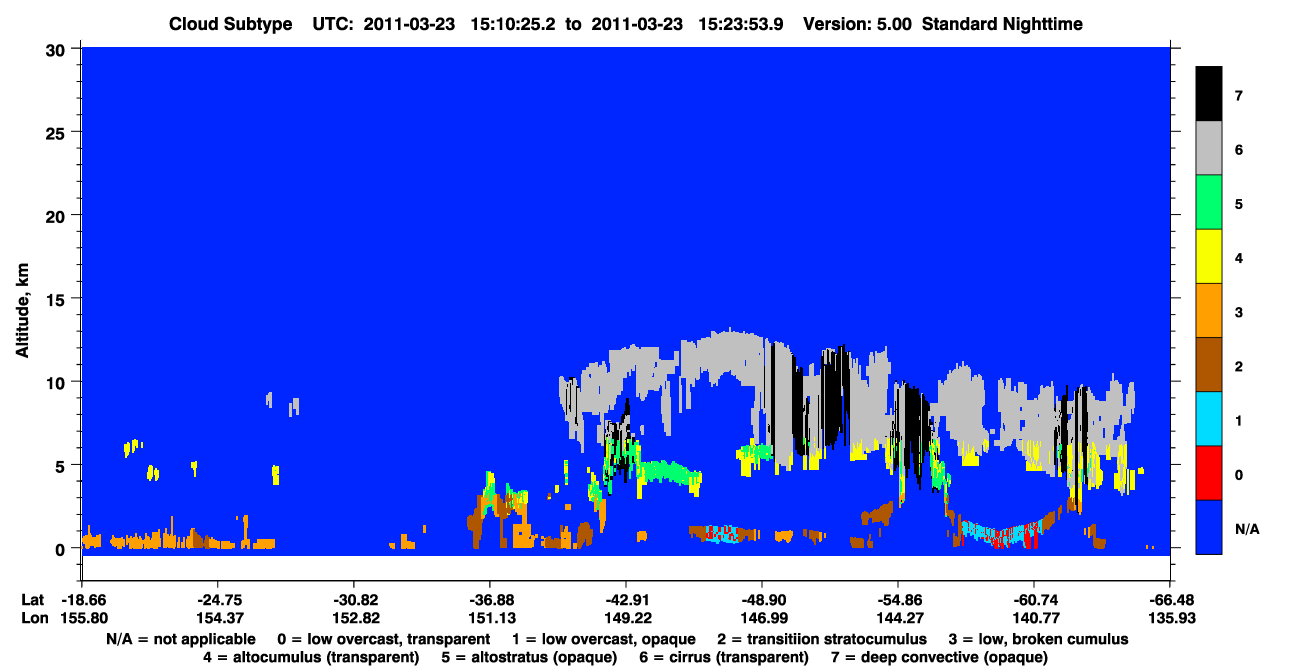
Task: Click legend text '0 = low overcast, transparent'
Action: point(383,638)
